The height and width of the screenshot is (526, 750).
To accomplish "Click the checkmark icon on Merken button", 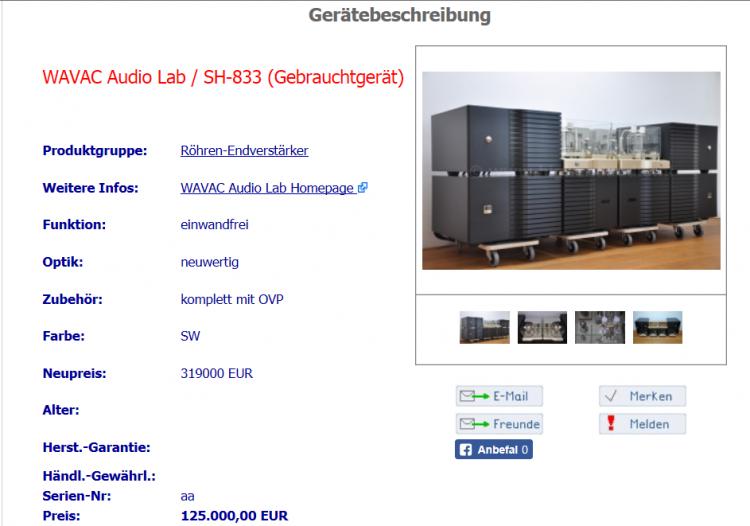I will click(x=611, y=395).
